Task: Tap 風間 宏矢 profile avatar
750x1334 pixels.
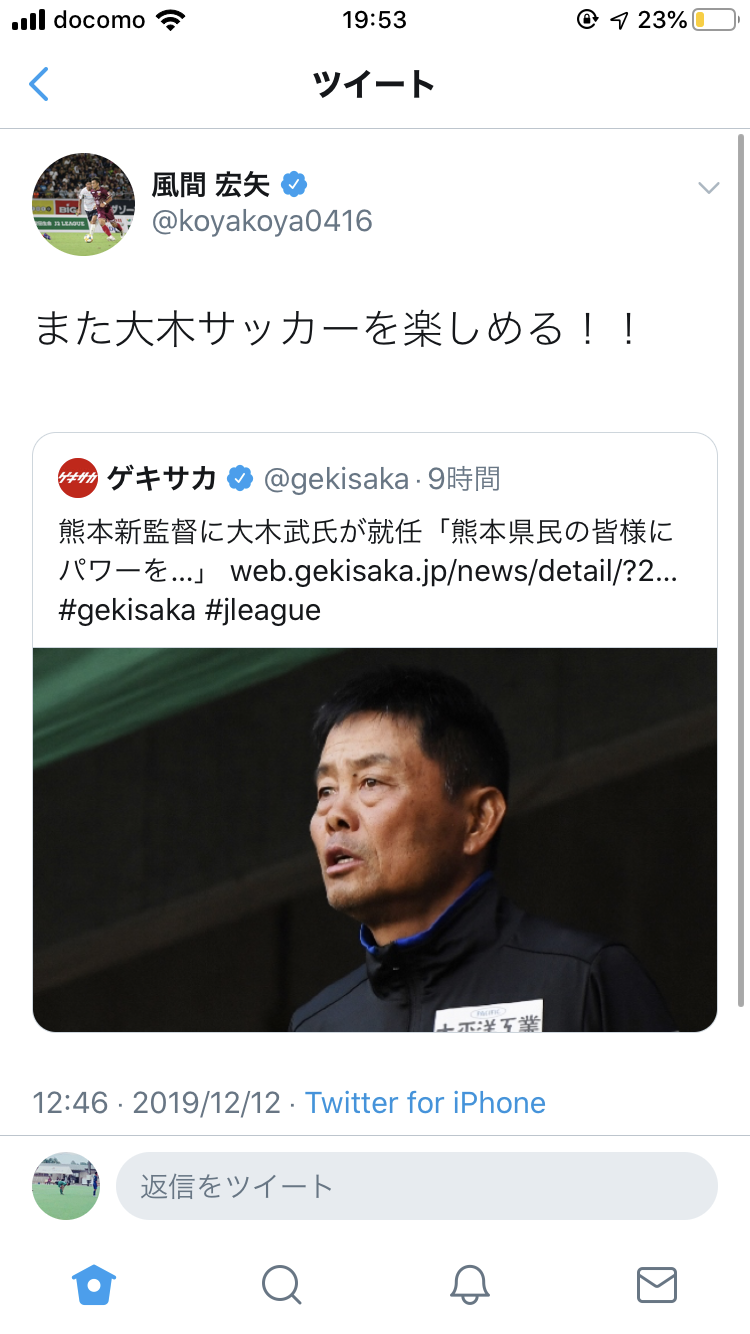Action: coord(83,204)
